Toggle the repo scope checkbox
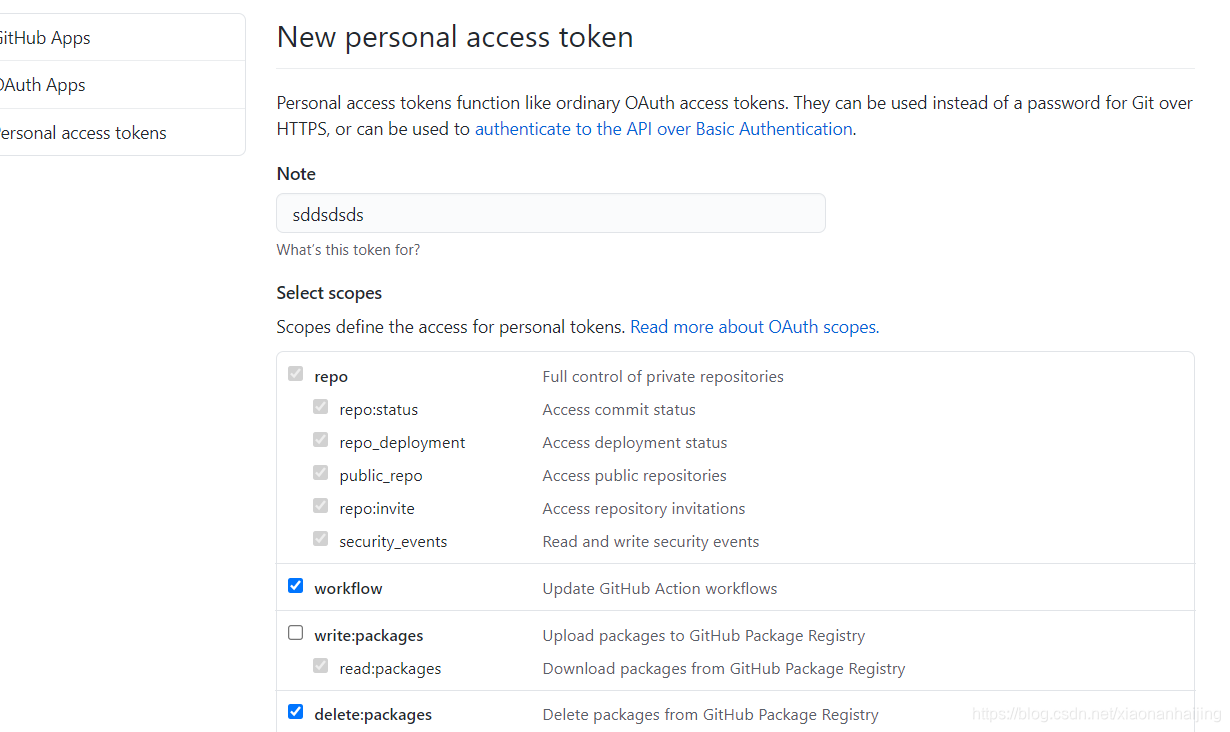This screenshot has height=732, width=1230. coord(295,374)
